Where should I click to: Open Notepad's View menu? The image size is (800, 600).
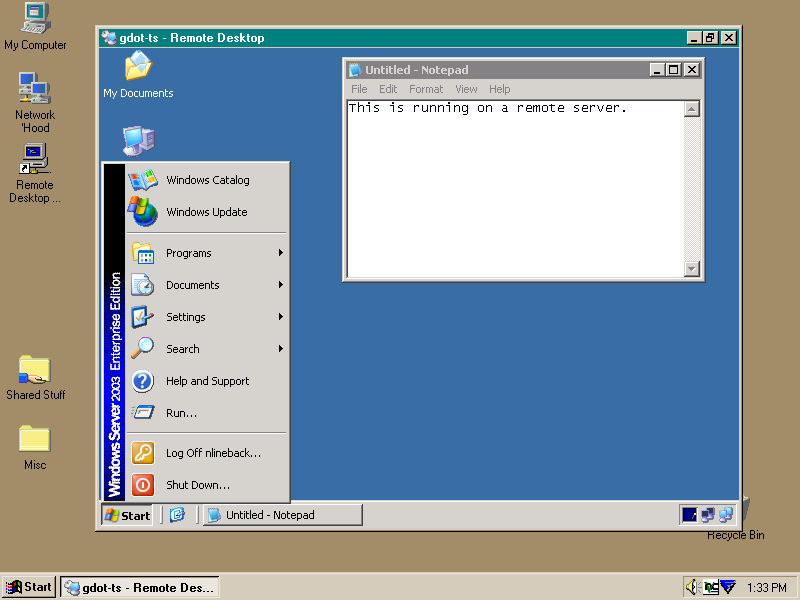(x=466, y=89)
